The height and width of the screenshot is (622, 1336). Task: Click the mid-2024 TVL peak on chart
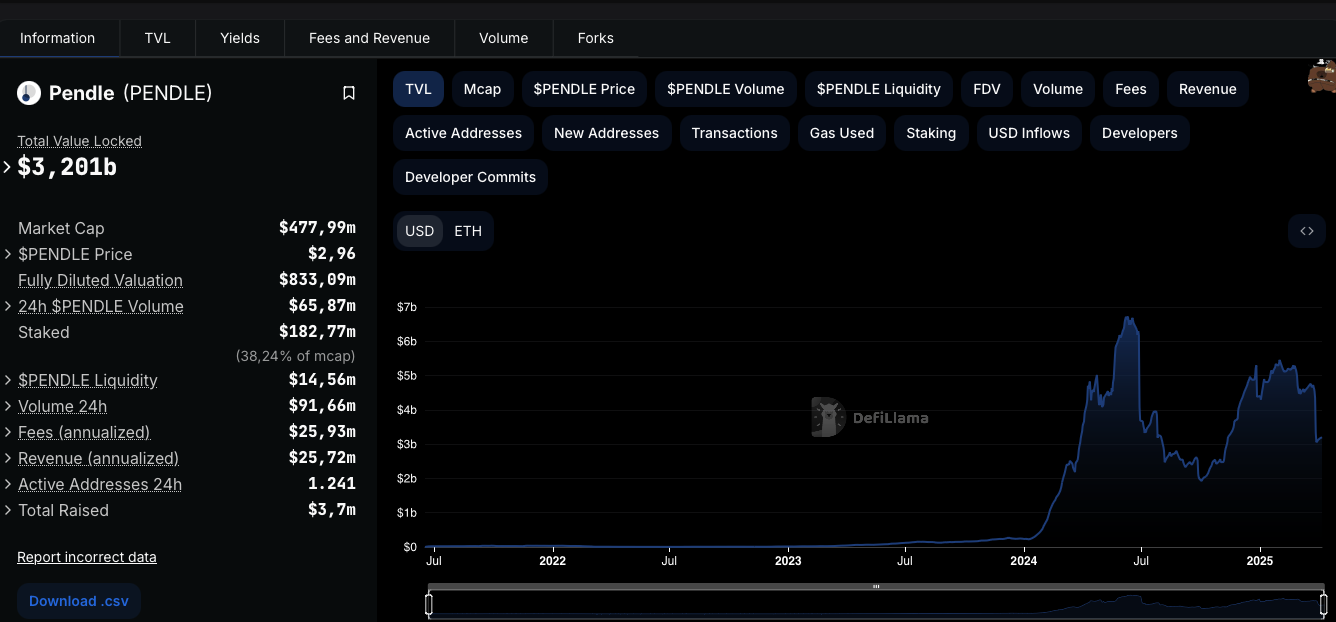pos(1128,318)
